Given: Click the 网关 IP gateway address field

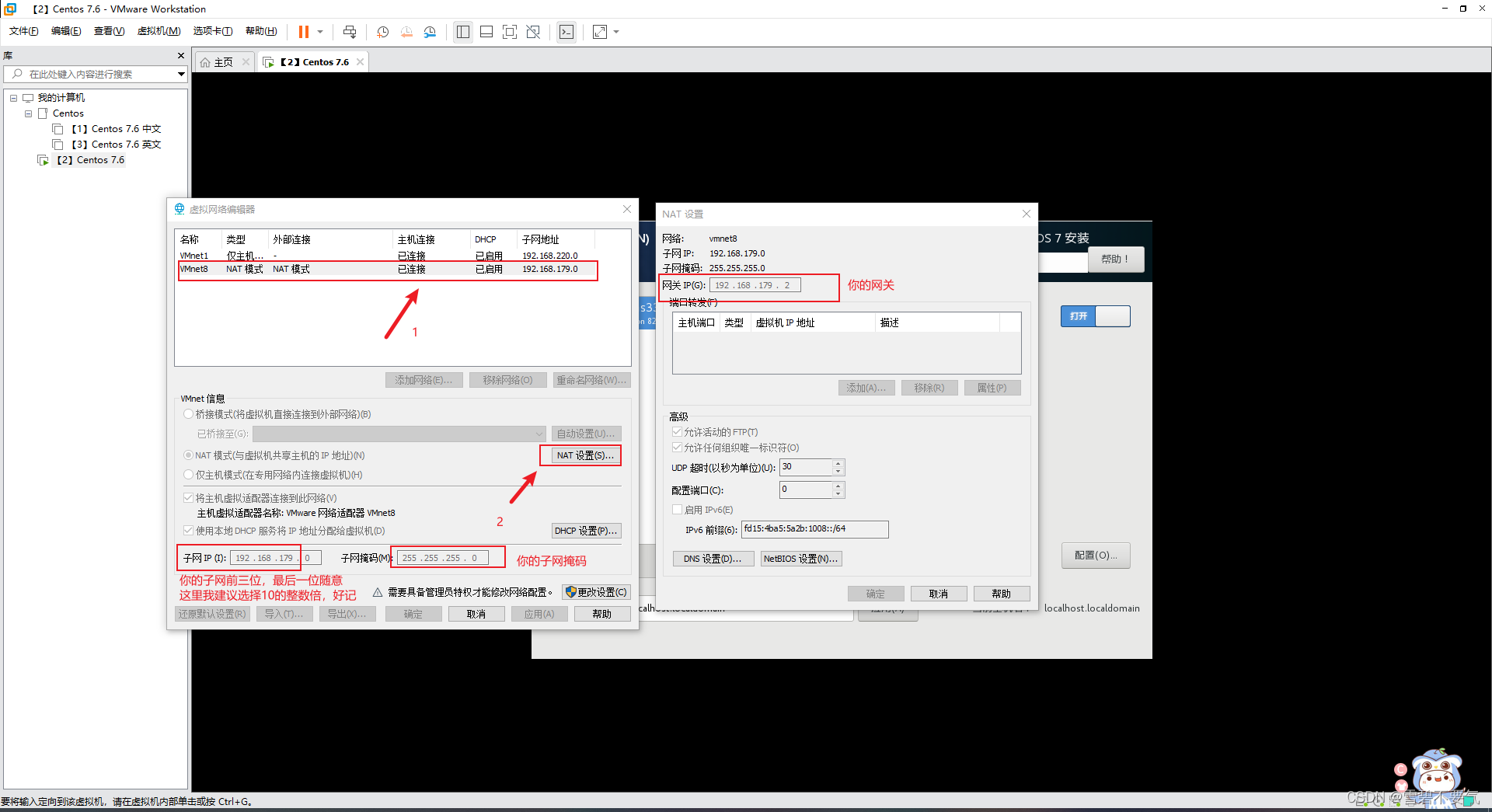Looking at the screenshot, I should (x=755, y=285).
